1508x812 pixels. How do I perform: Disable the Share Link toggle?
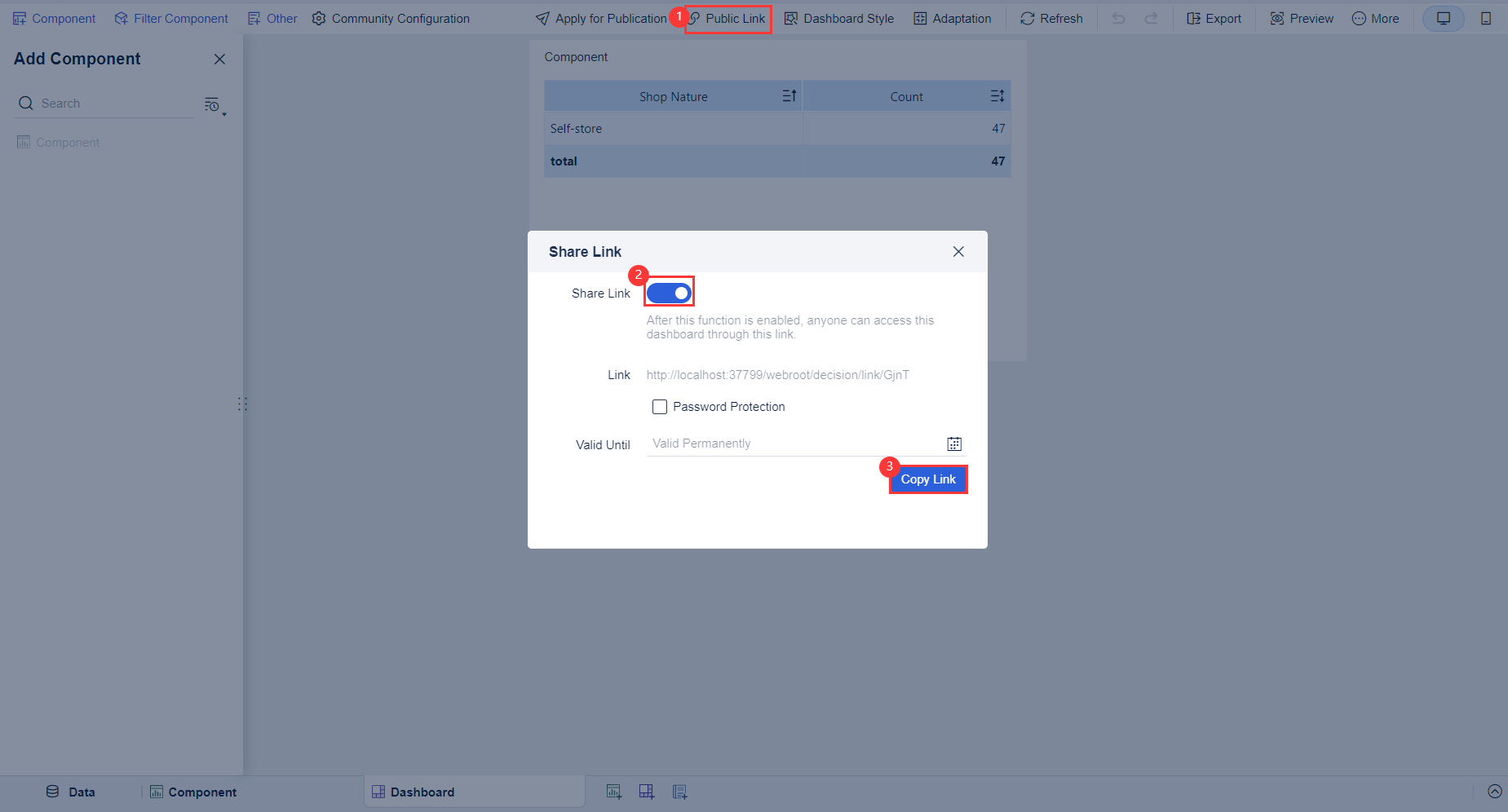tap(669, 292)
